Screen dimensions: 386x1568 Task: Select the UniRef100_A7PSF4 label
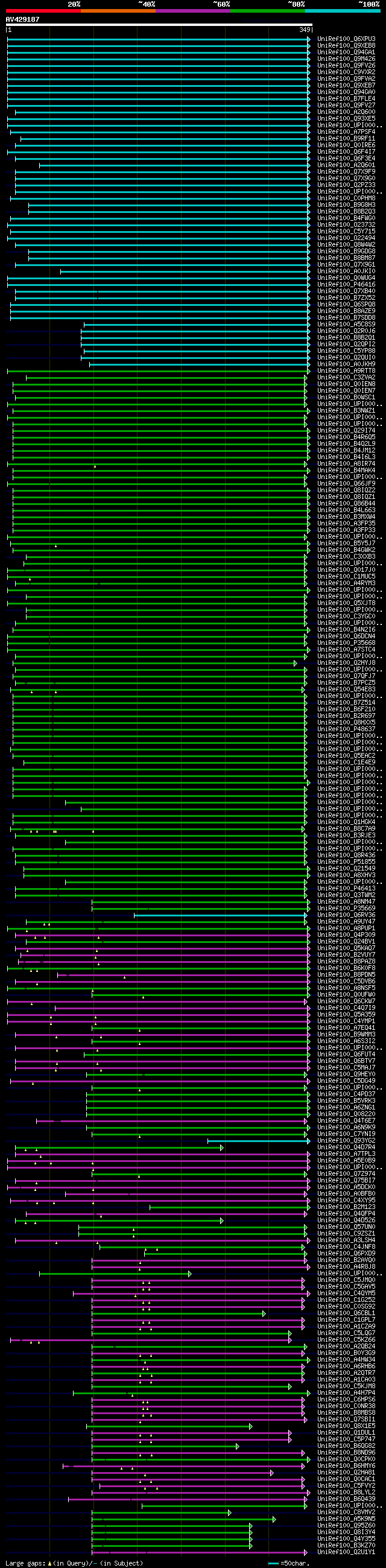pyautogui.click(x=346, y=132)
